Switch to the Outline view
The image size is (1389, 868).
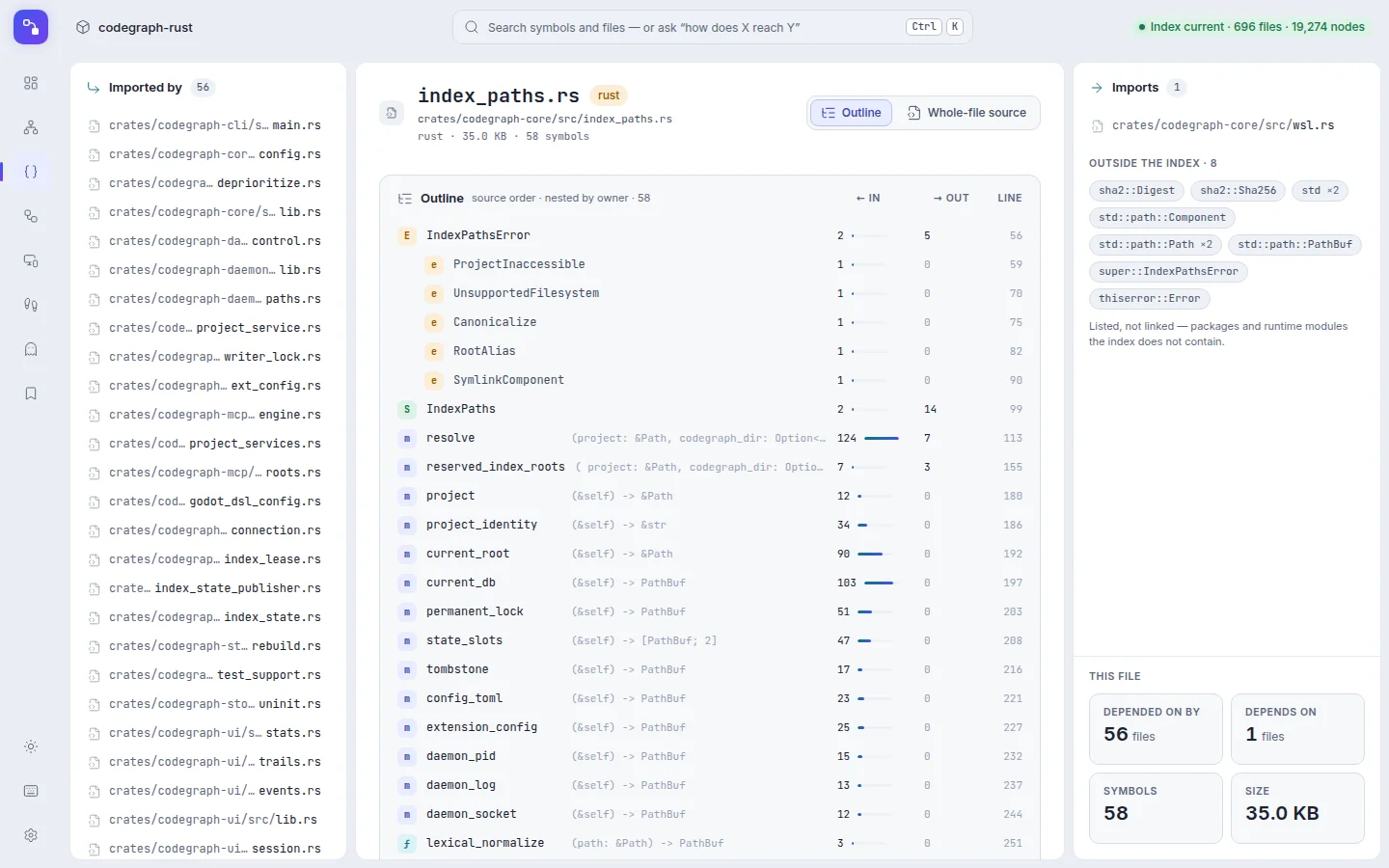tap(851, 113)
